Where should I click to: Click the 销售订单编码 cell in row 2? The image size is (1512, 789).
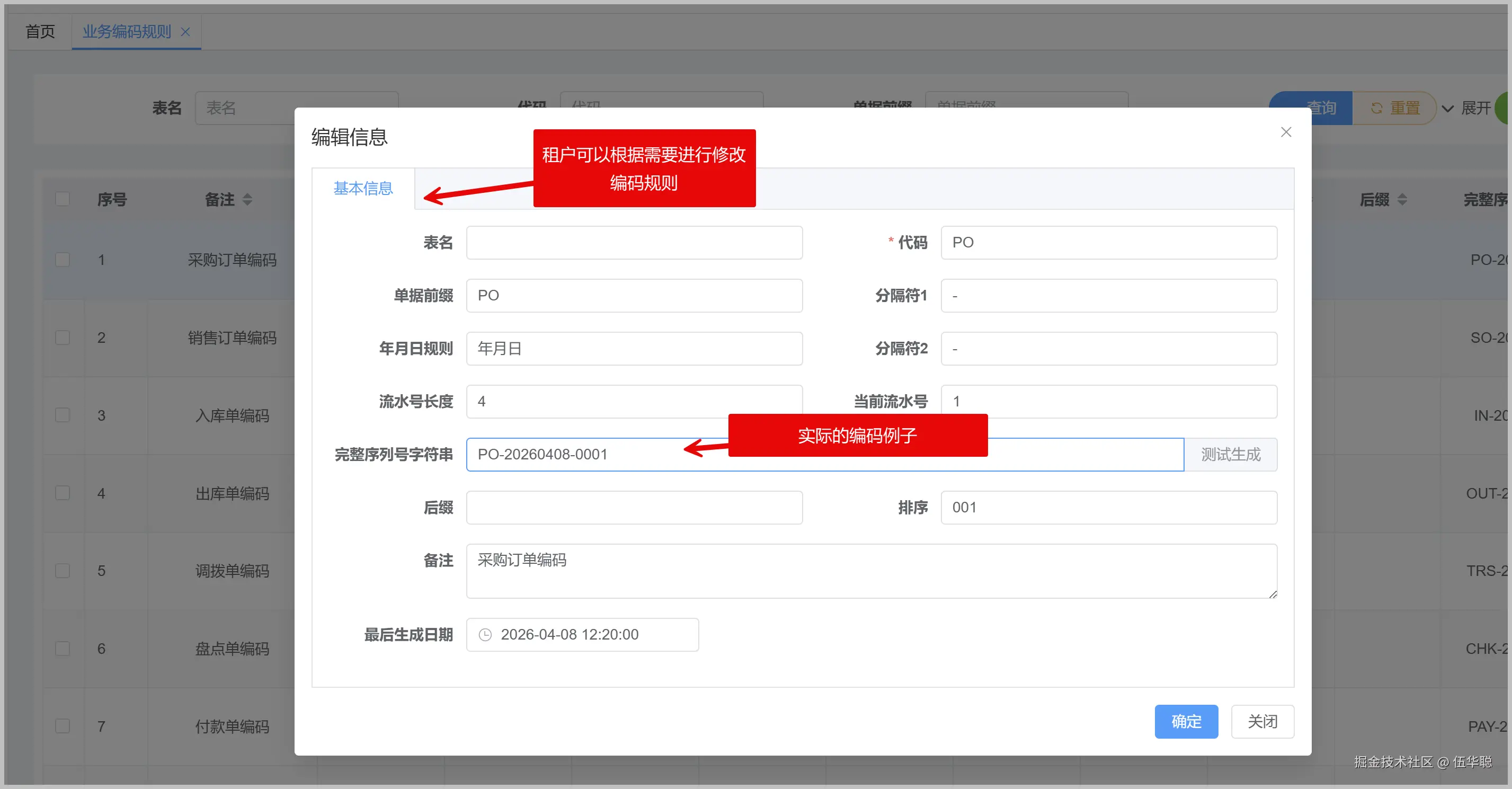[232, 338]
